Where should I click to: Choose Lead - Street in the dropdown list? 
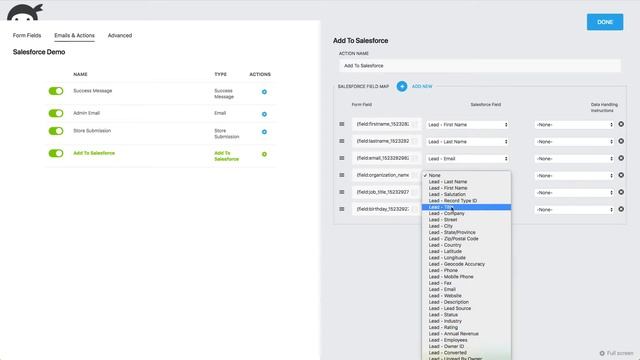466,220
